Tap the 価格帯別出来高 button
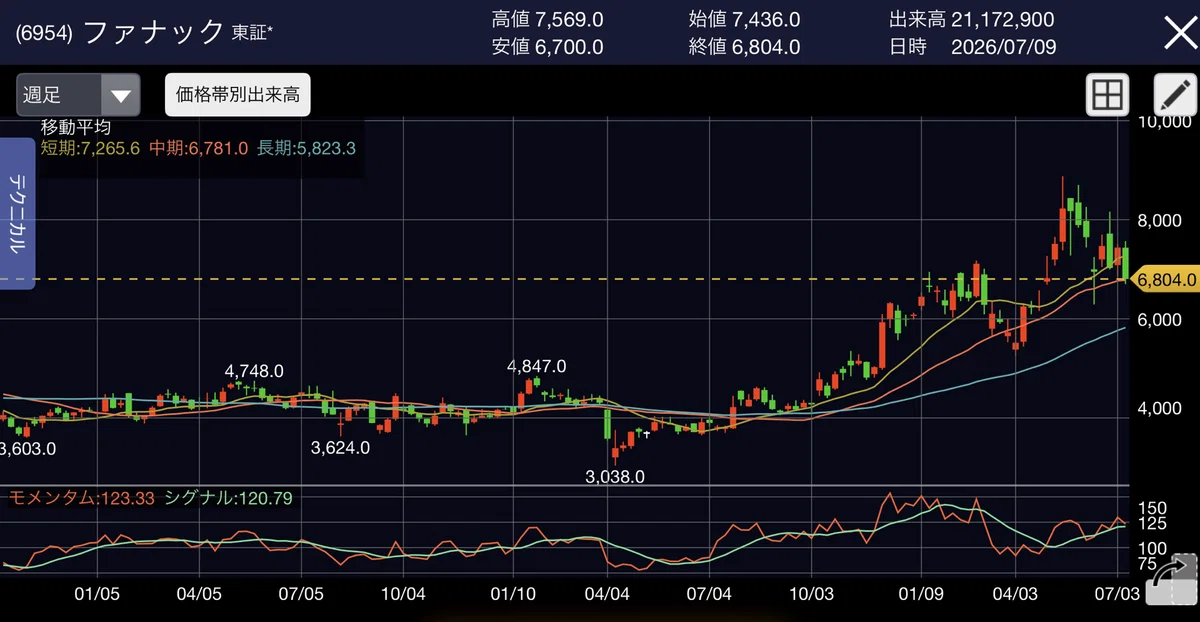This screenshot has width=1200, height=622. 237,96
